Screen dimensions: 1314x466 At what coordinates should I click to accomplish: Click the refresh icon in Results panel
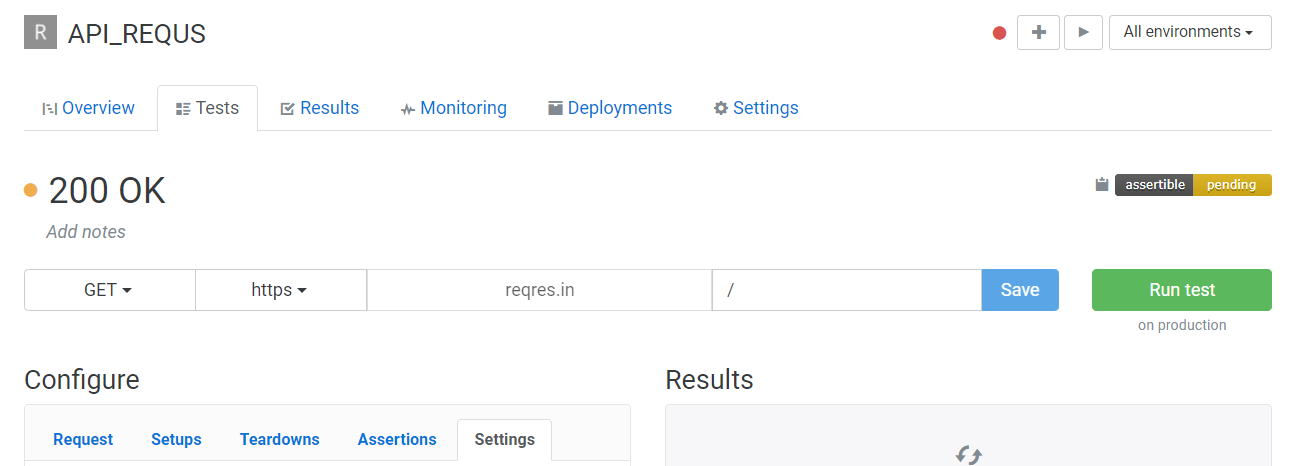coord(968,455)
